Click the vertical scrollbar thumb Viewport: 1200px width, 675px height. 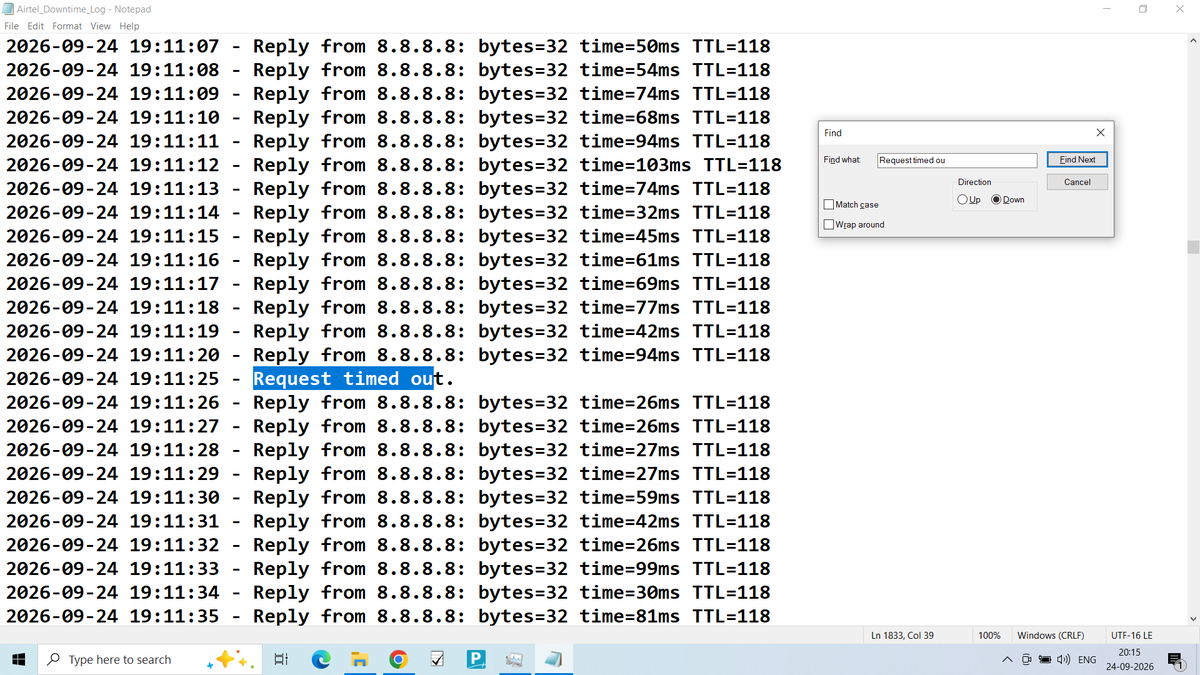point(1192,248)
